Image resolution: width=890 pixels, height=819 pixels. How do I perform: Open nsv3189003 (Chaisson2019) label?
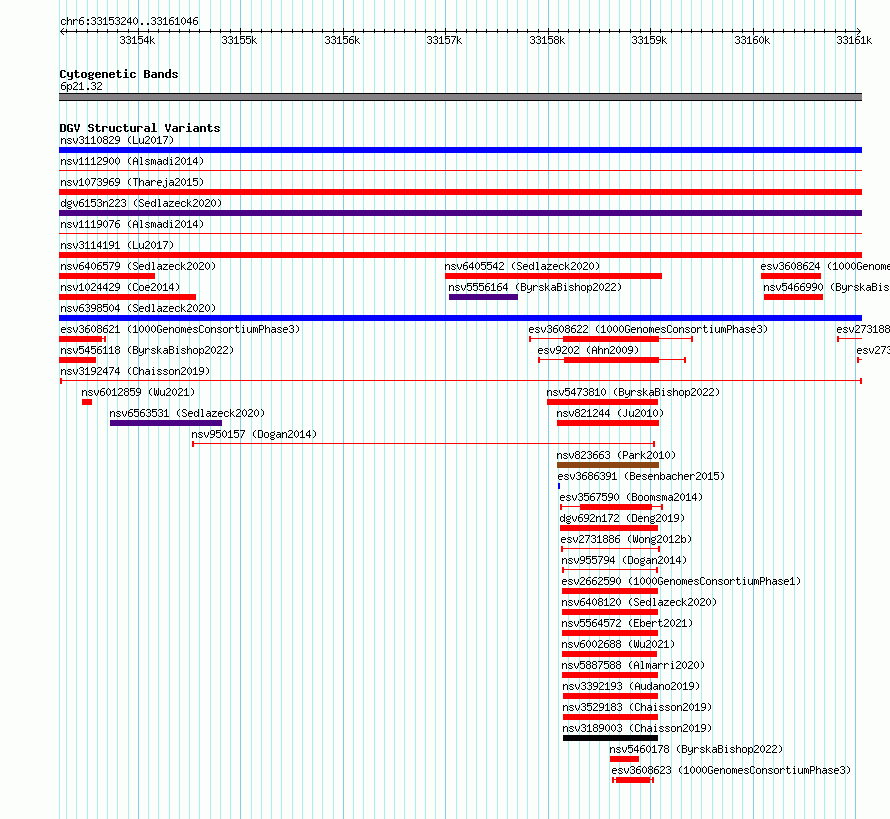coord(637,728)
